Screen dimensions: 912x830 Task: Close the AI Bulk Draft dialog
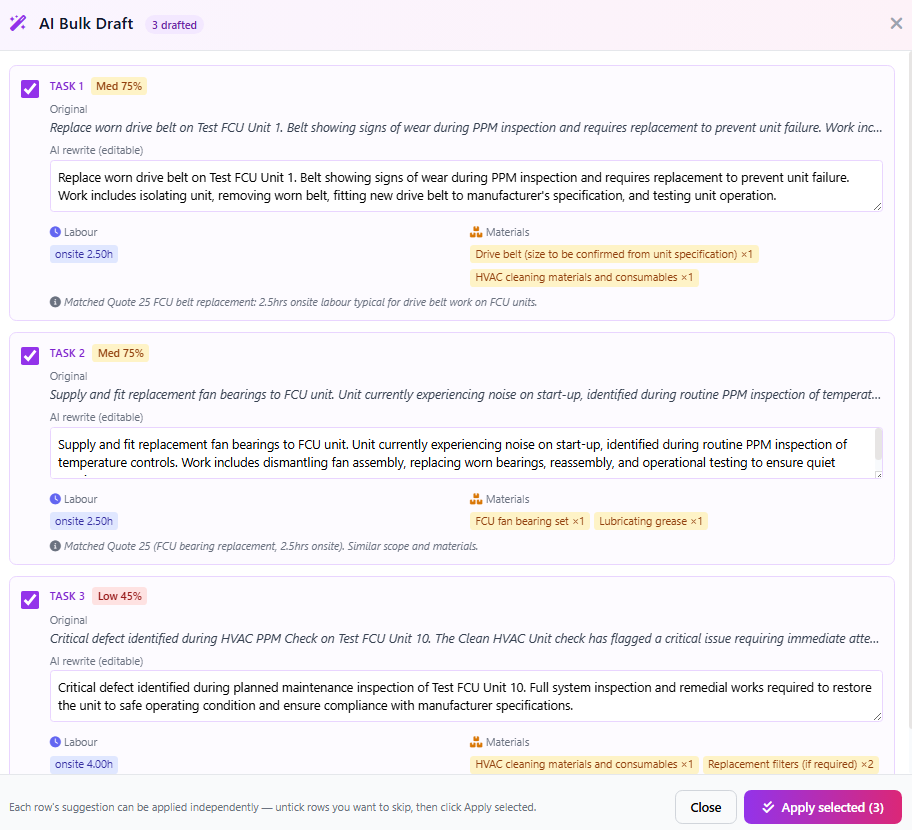click(896, 23)
